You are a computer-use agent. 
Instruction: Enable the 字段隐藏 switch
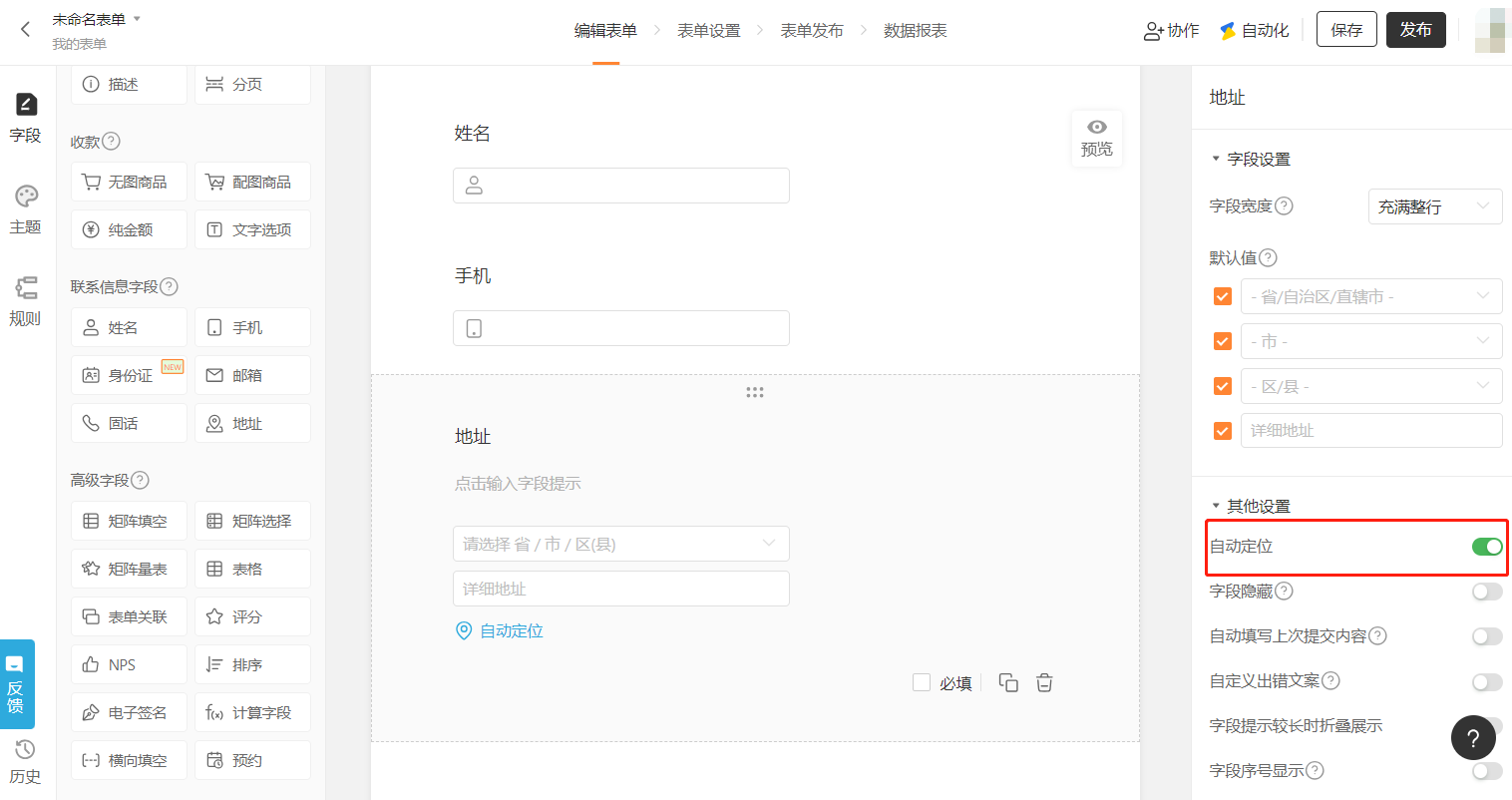pos(1487,592)
